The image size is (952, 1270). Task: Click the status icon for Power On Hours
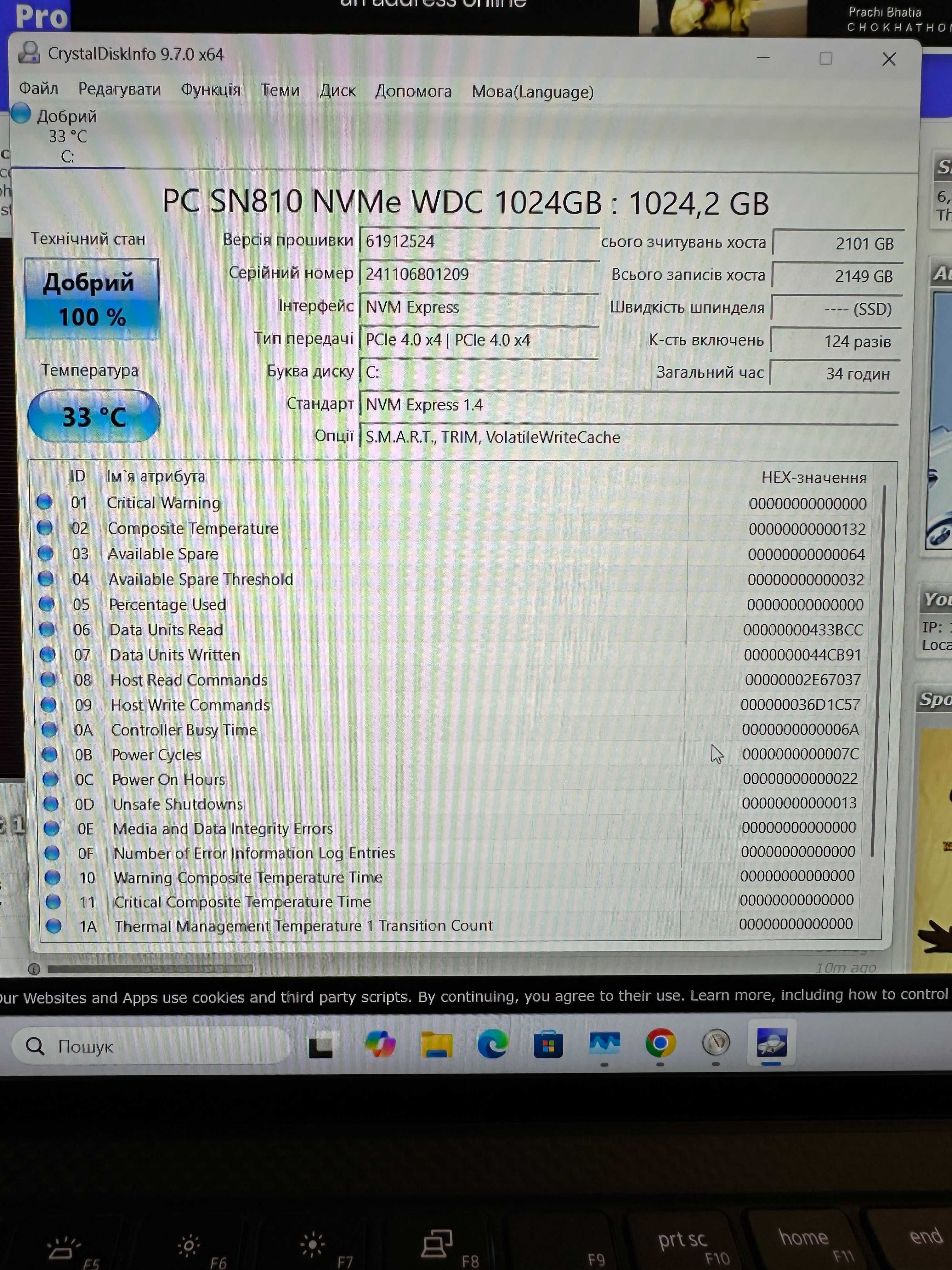50,779
